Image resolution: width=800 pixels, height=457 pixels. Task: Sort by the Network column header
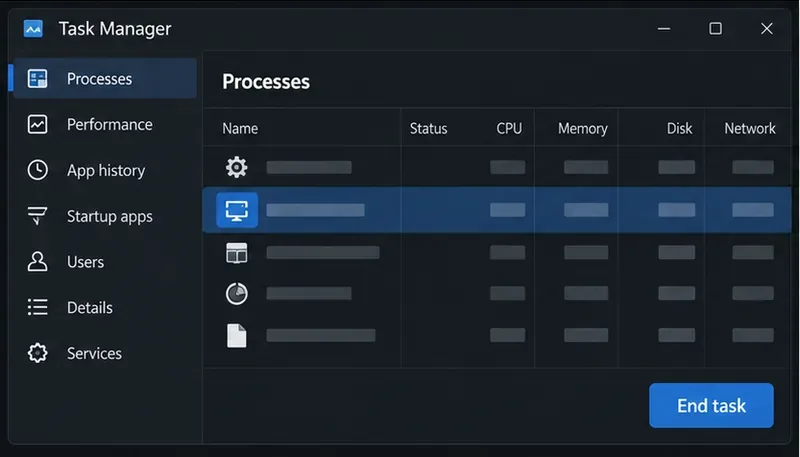[x=750, y=129]
